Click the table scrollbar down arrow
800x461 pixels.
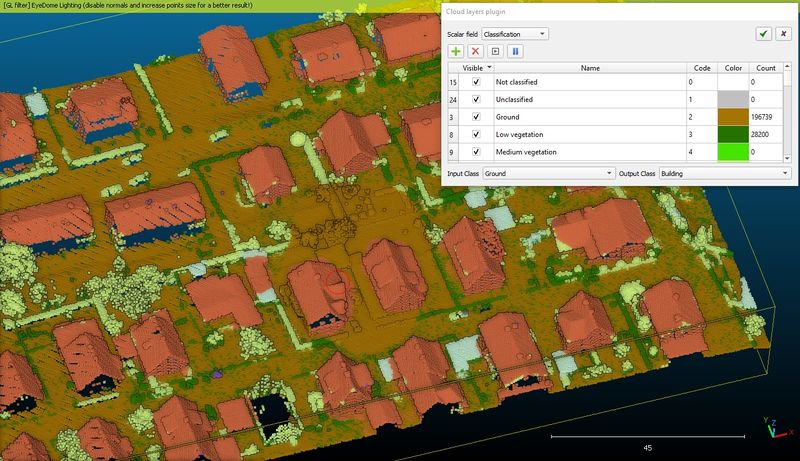(x=787, y=159)
